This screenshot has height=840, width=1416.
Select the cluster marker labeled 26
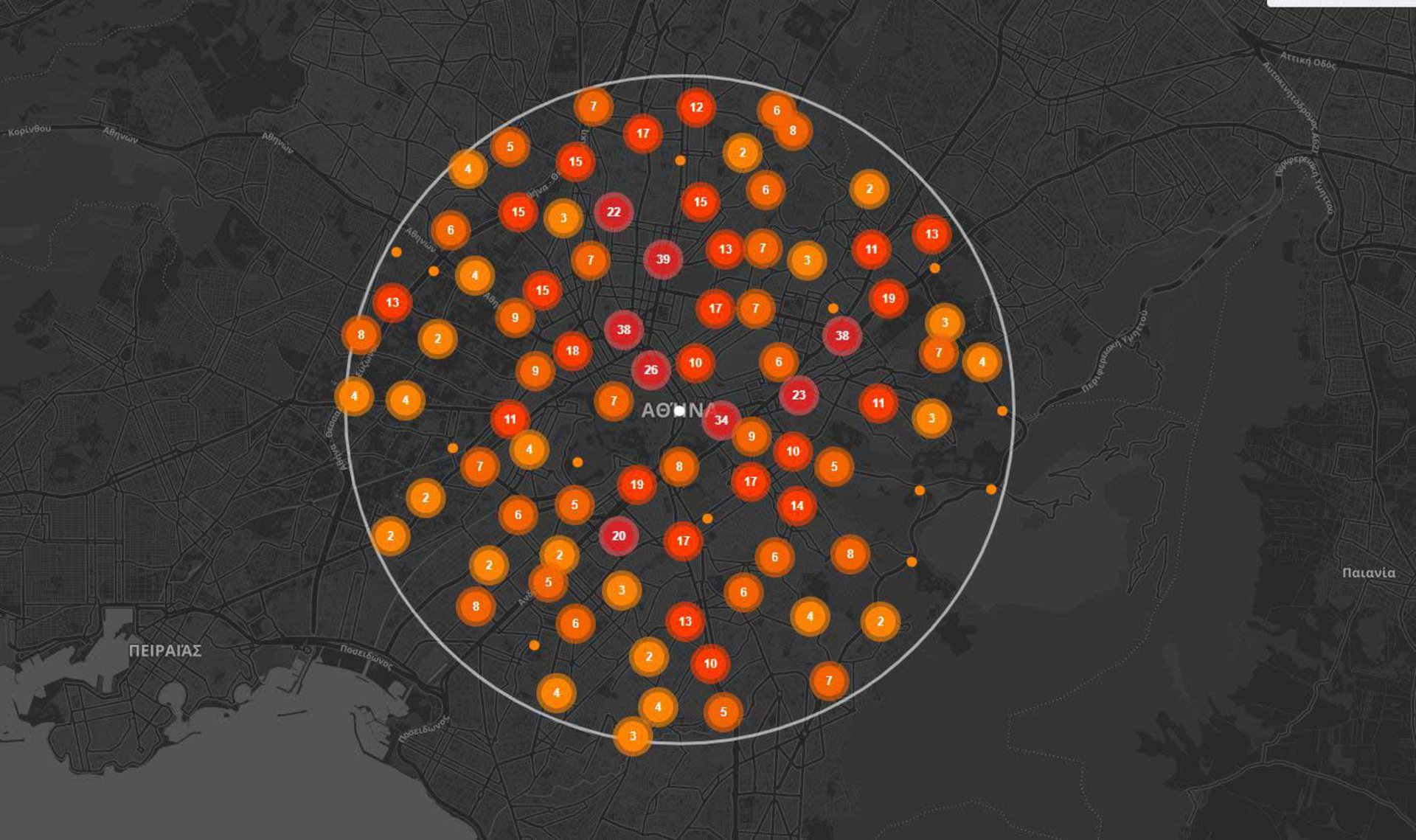coord(650,369)
